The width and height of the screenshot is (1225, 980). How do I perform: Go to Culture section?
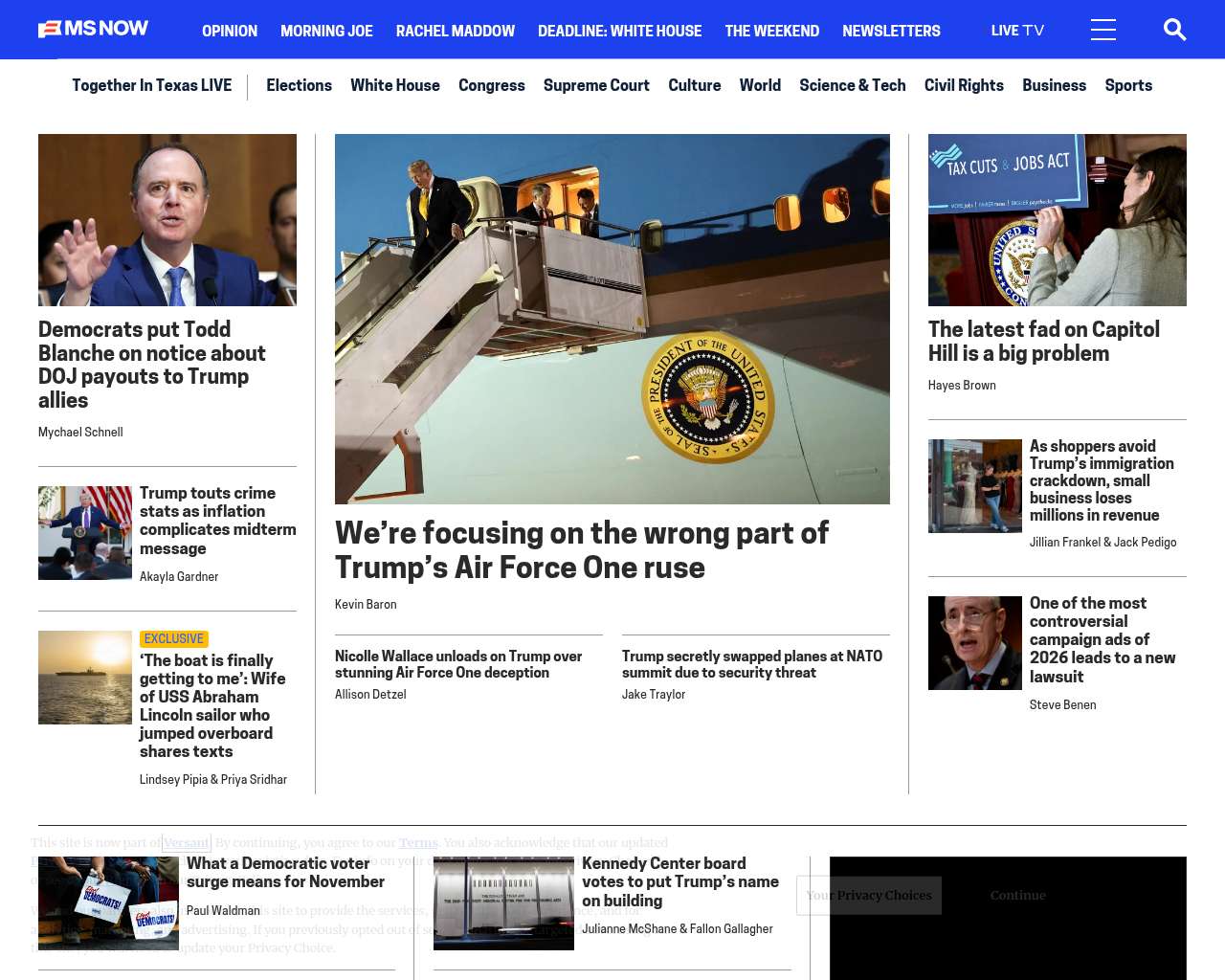695,85
